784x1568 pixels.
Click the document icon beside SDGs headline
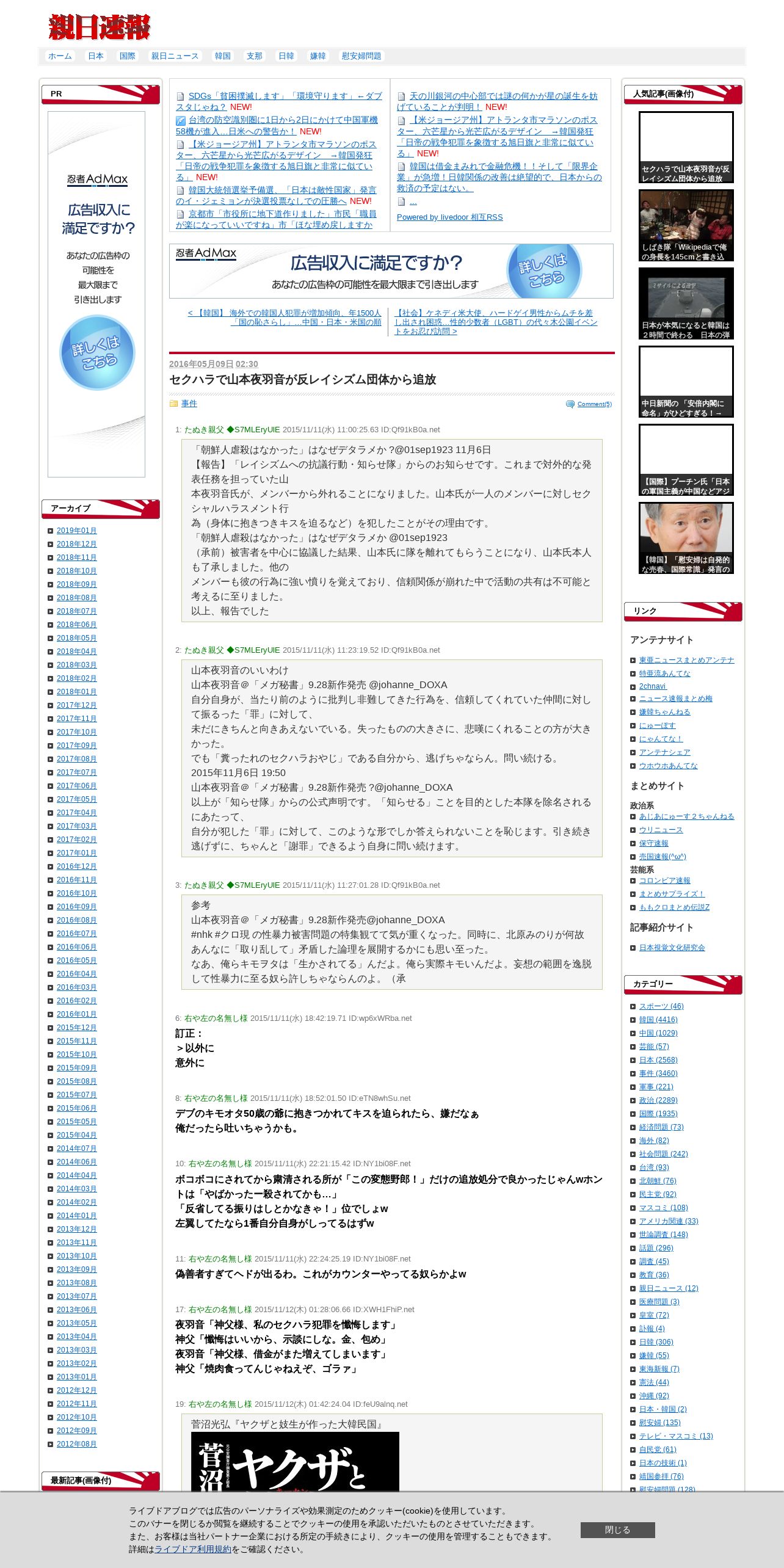[180, 96]
